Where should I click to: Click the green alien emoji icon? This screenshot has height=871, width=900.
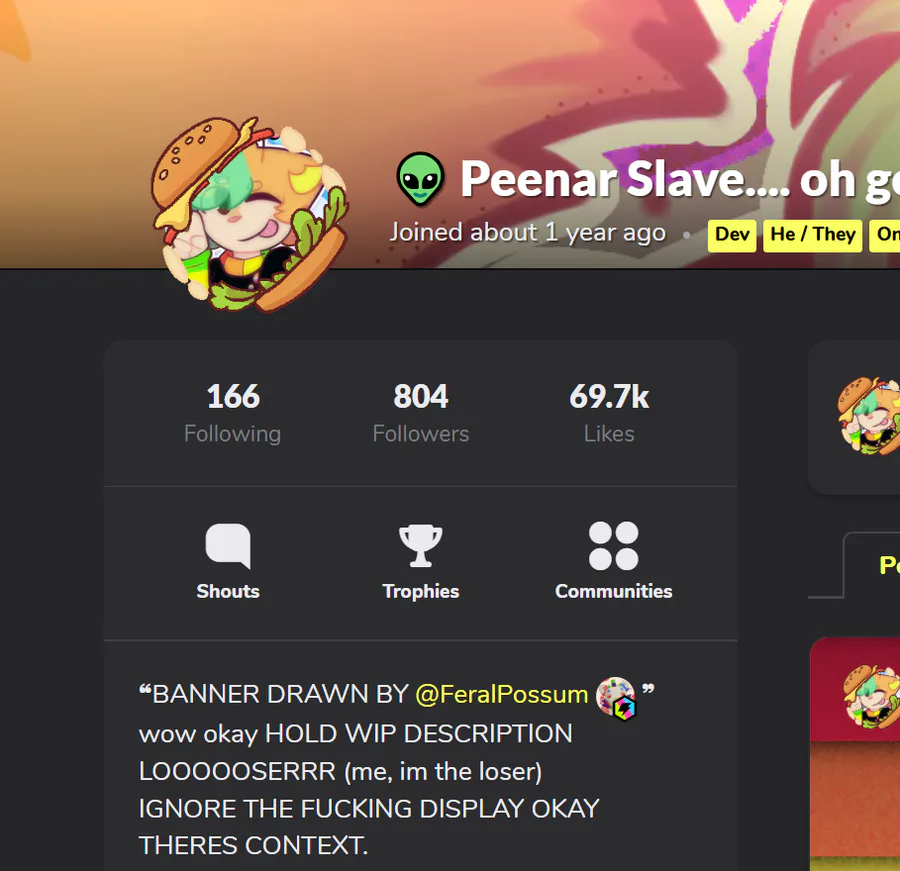tap(420, 179)
